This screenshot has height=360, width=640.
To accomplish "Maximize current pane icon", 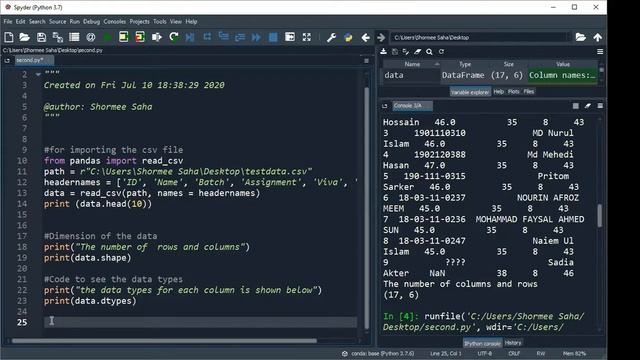I will [x=290, y=38].
